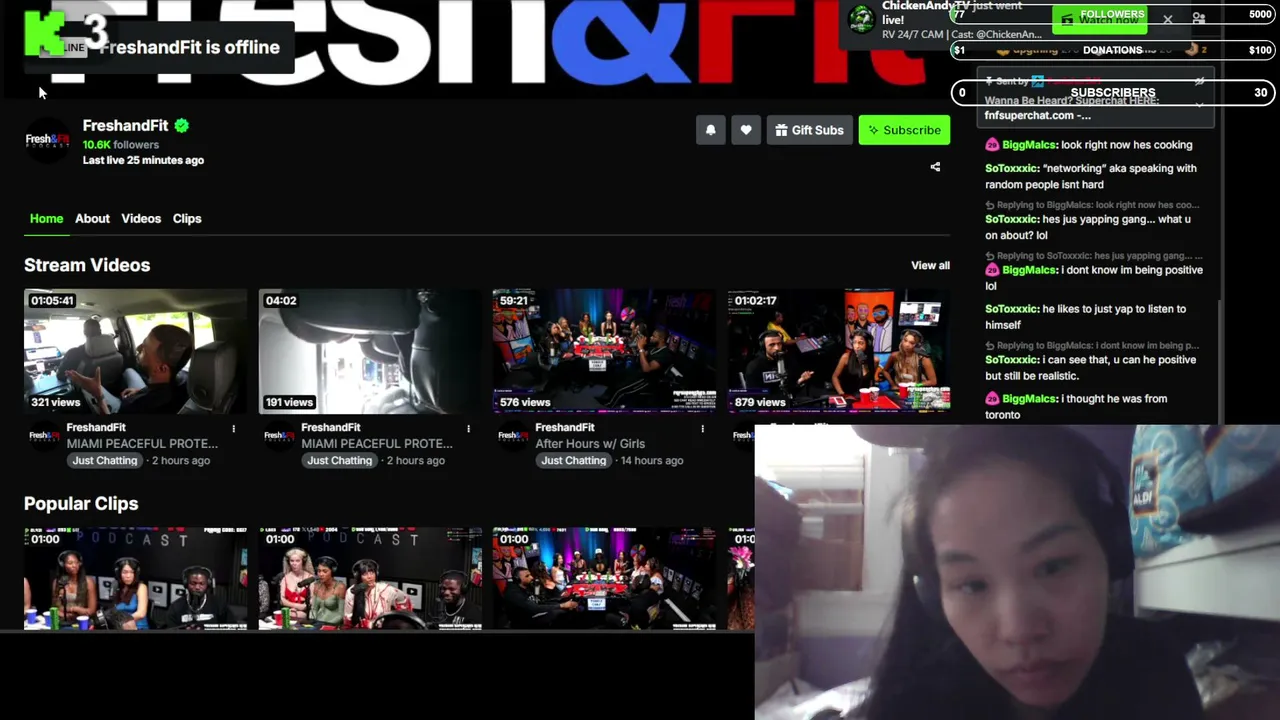Click the channel avatar under the 04:02 video

tap(278, 435)
